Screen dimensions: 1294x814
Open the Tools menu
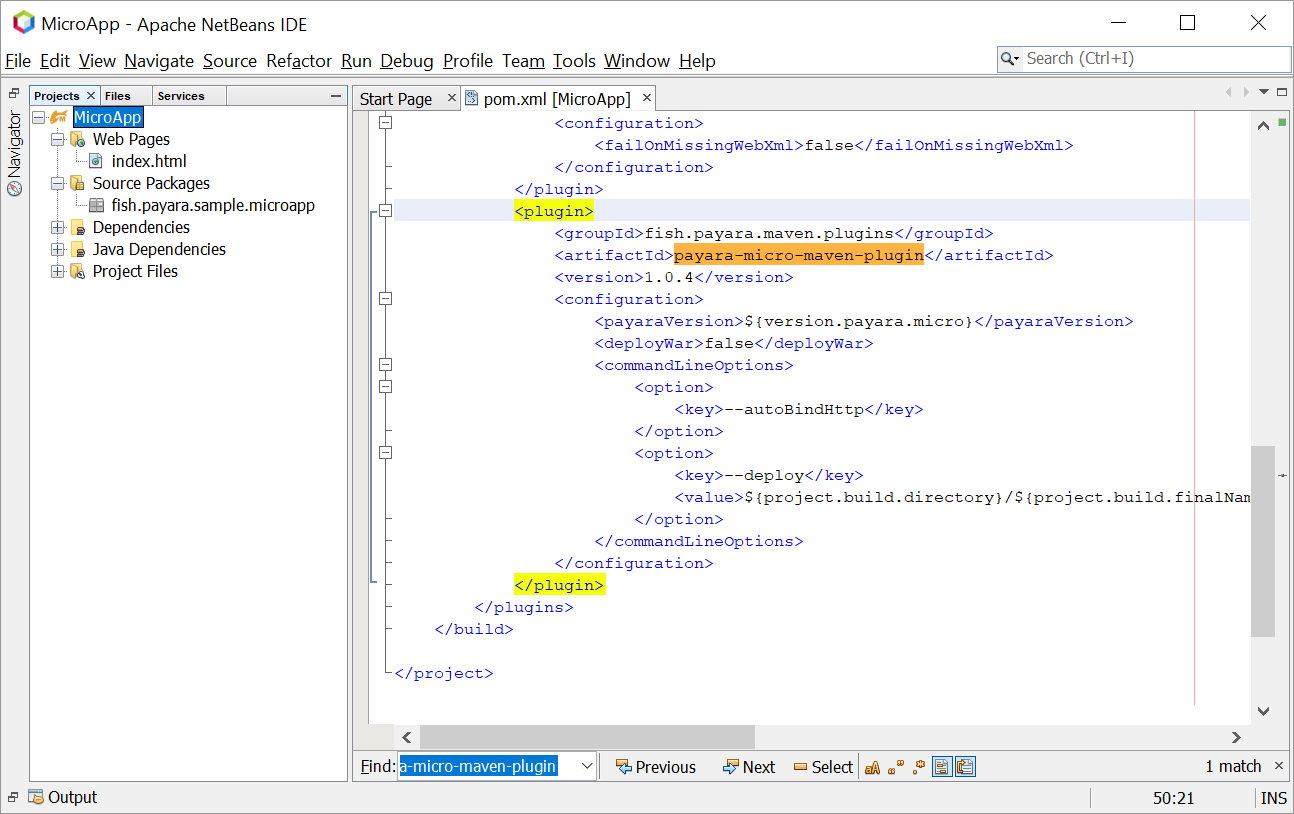click(574, 61)
